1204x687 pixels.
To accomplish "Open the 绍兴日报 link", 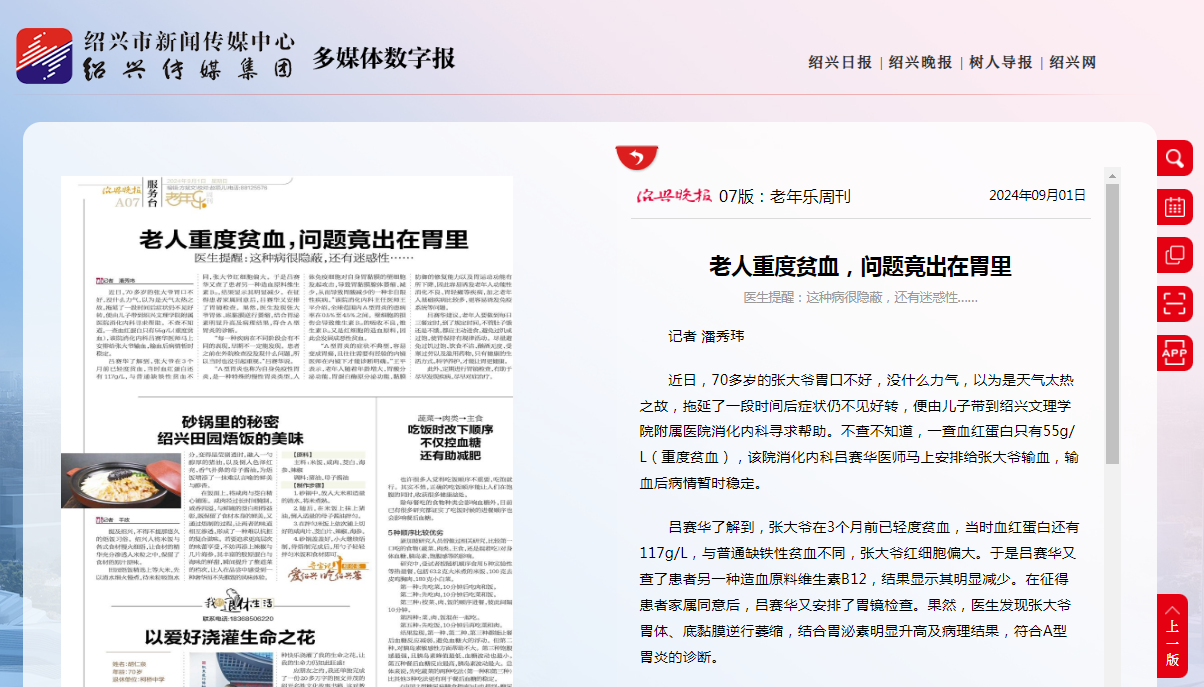I will tap(840, 62).
